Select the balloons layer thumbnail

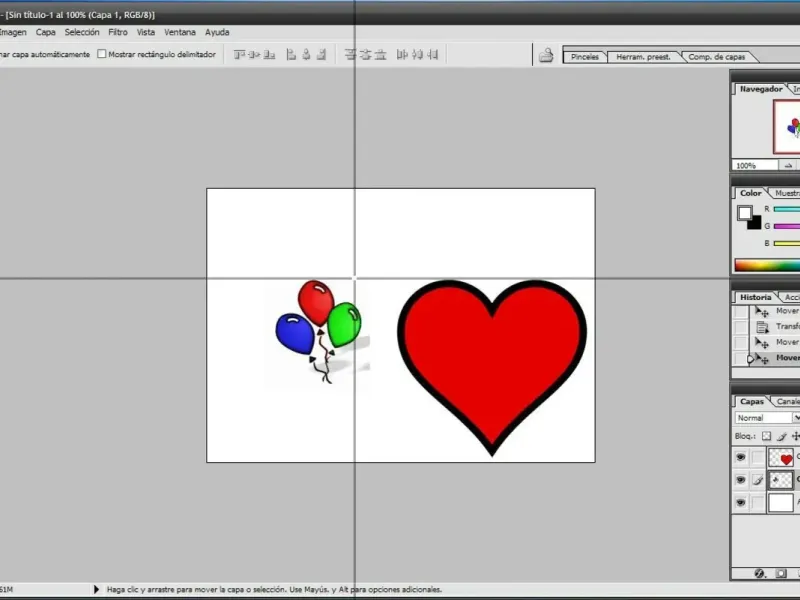(781, 480)
